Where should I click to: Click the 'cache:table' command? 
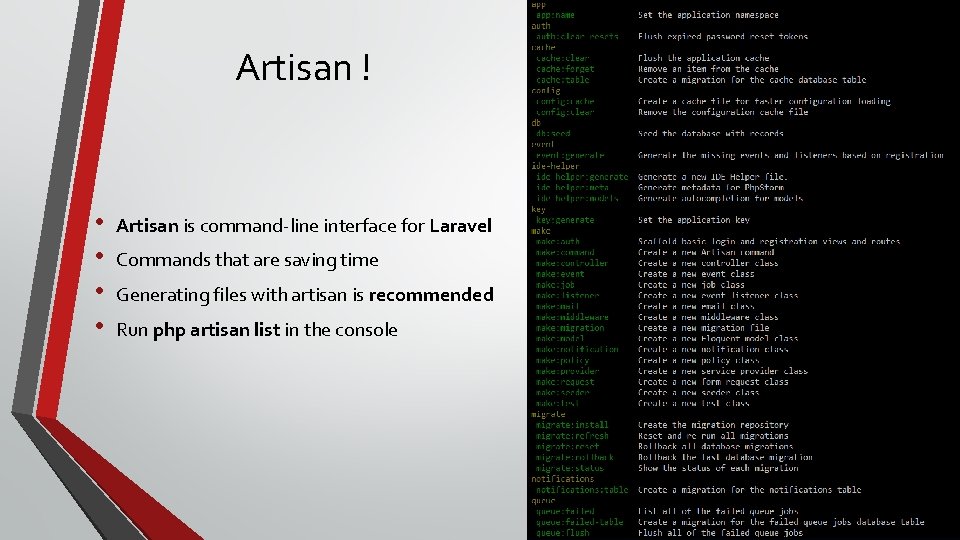pos(563,80)
